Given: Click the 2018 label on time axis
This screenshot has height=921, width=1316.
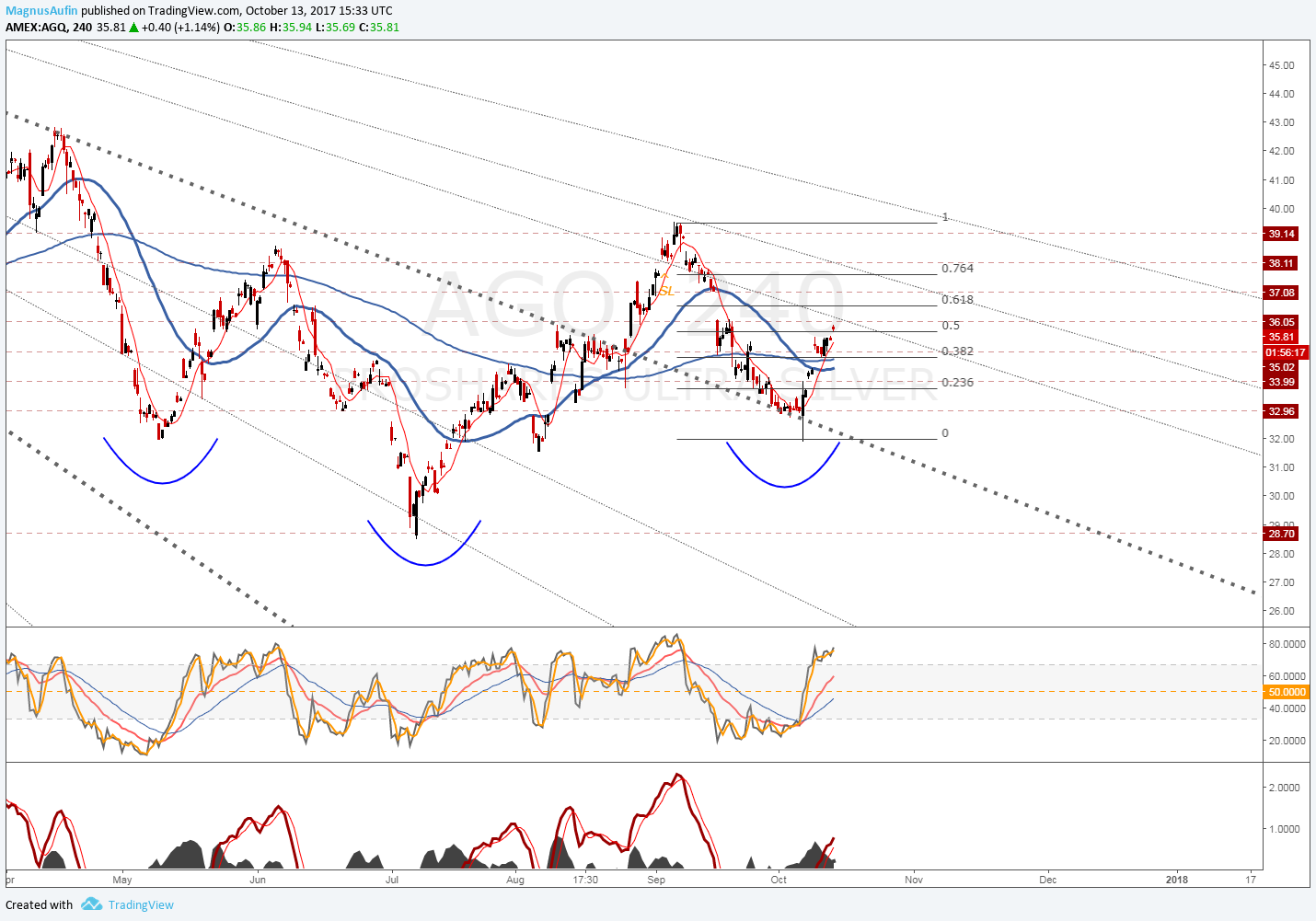Looking at the screenshot, I should coord(1176,880).
